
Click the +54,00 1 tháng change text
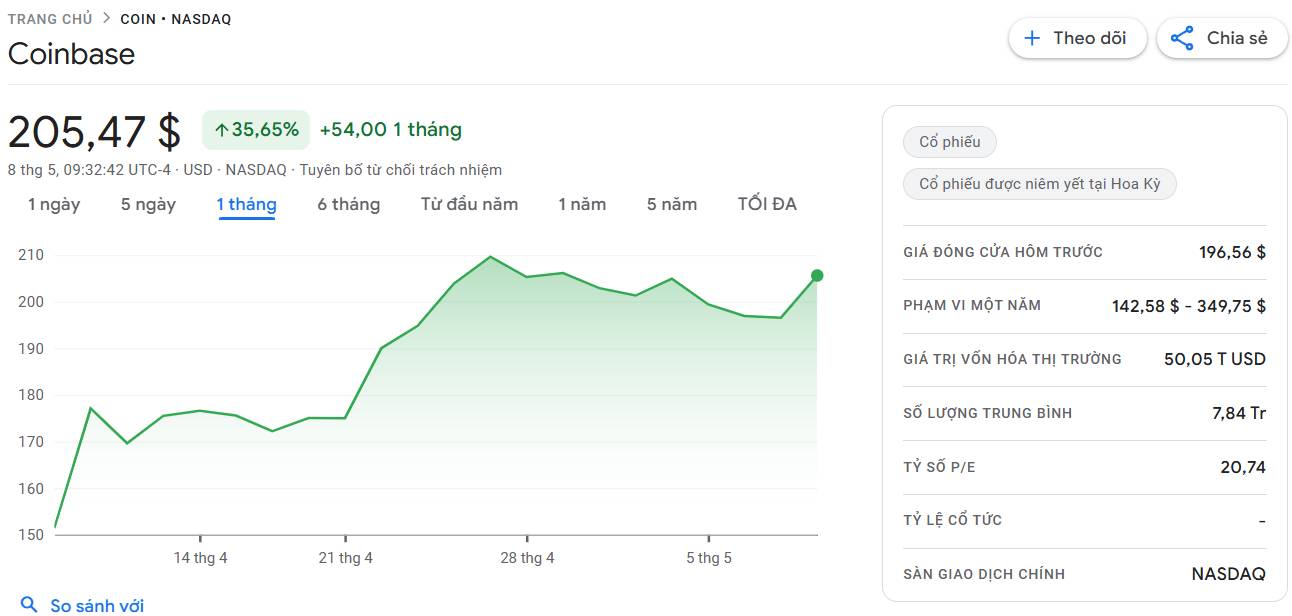point(391,129)
